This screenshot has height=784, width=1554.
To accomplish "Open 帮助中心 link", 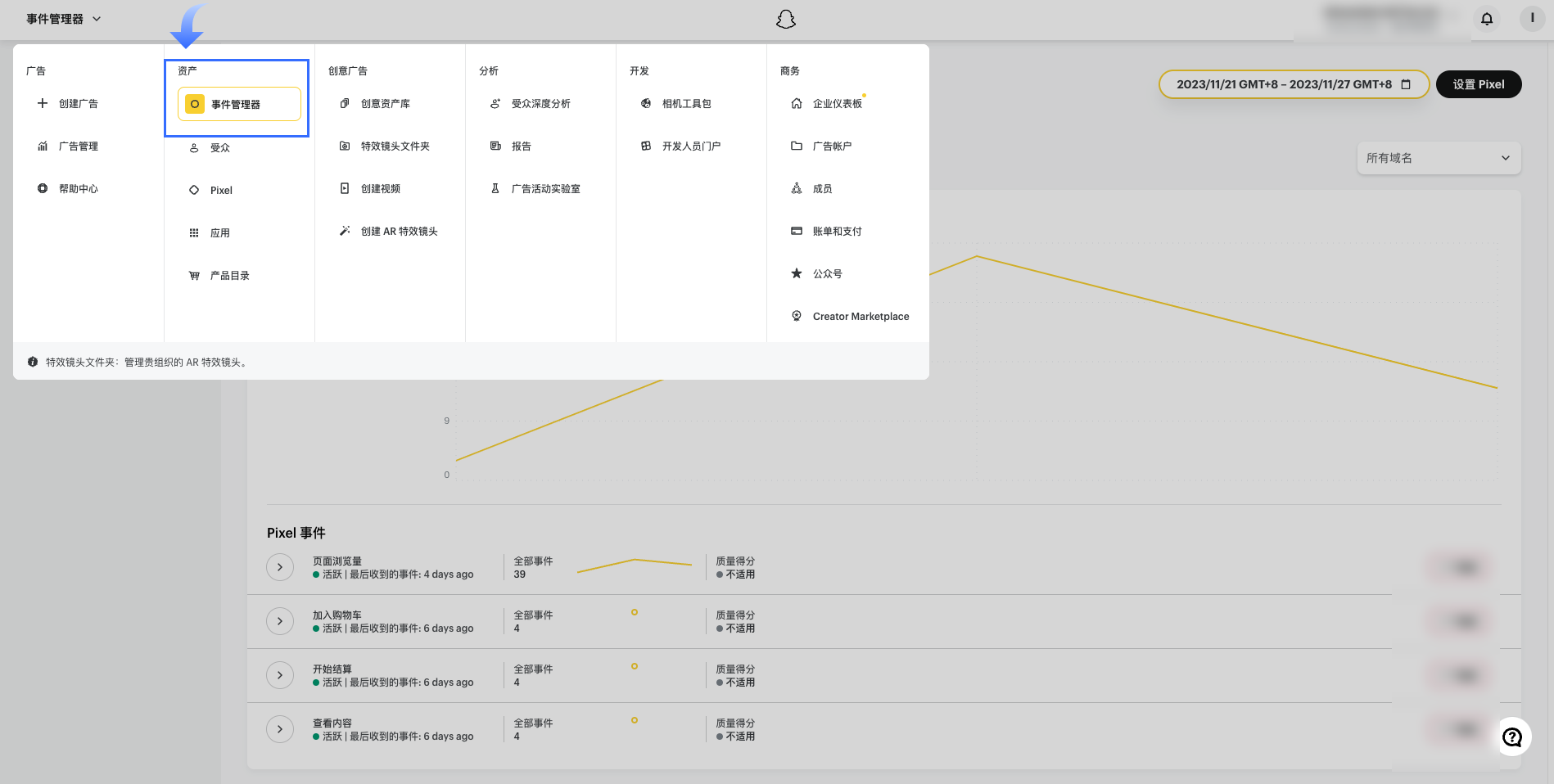I will 78,189.
